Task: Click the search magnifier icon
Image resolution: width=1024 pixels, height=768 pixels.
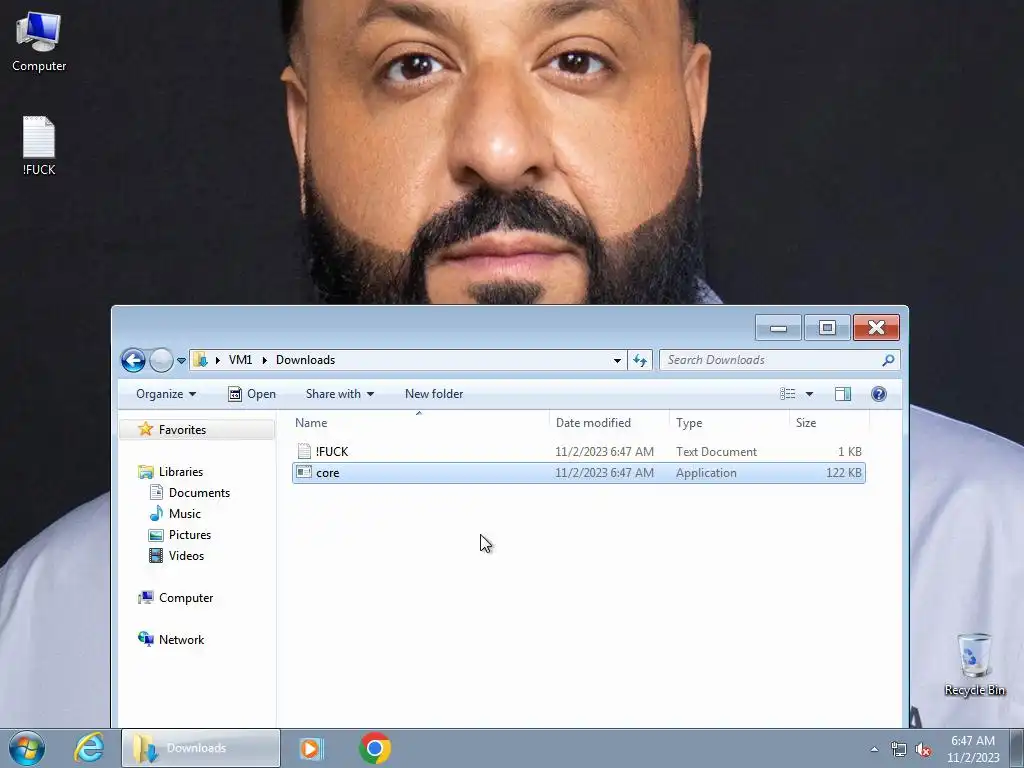Action: tap(888, 360)
